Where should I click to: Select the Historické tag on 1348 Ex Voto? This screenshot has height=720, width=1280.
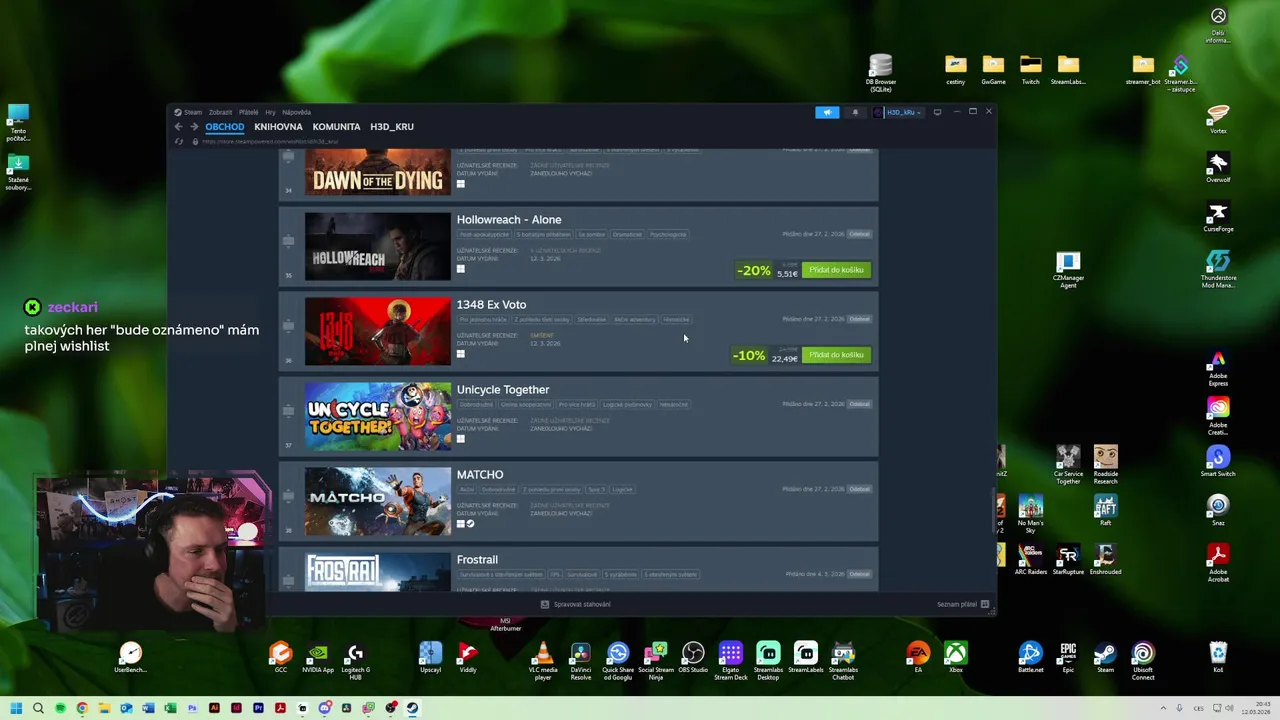tap(676, 320)
